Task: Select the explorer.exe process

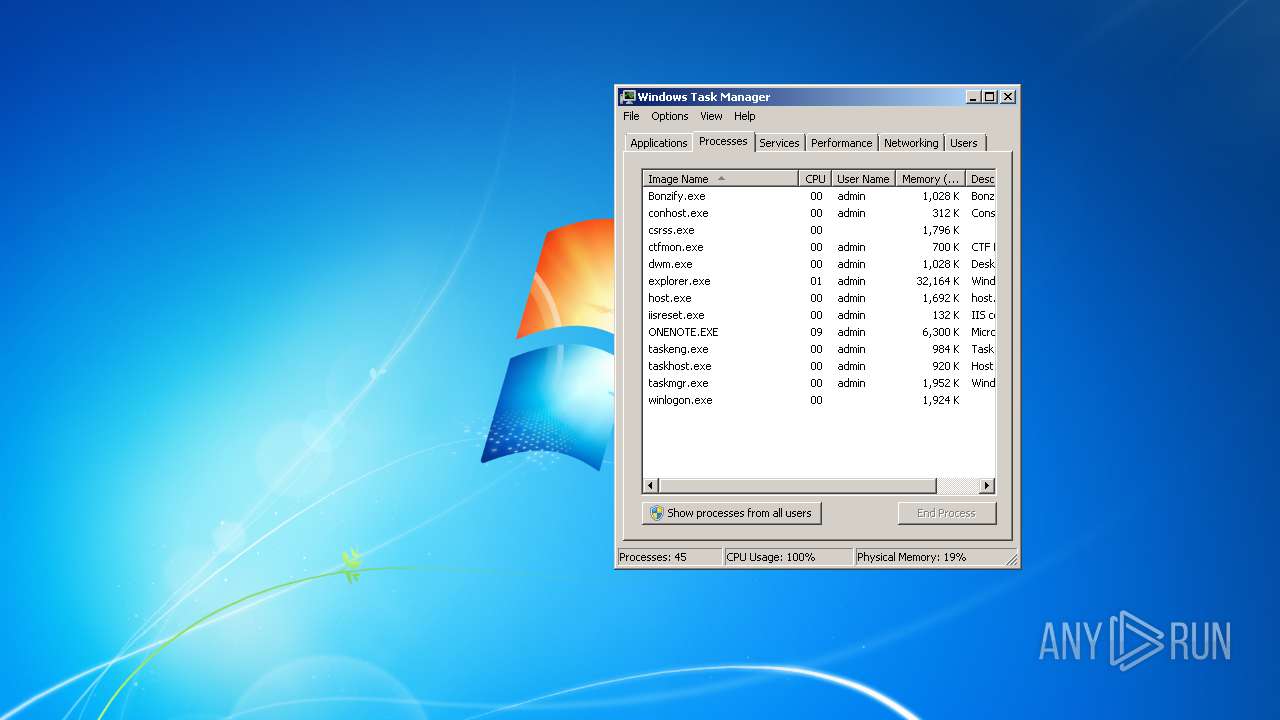Action: point(819,281)
